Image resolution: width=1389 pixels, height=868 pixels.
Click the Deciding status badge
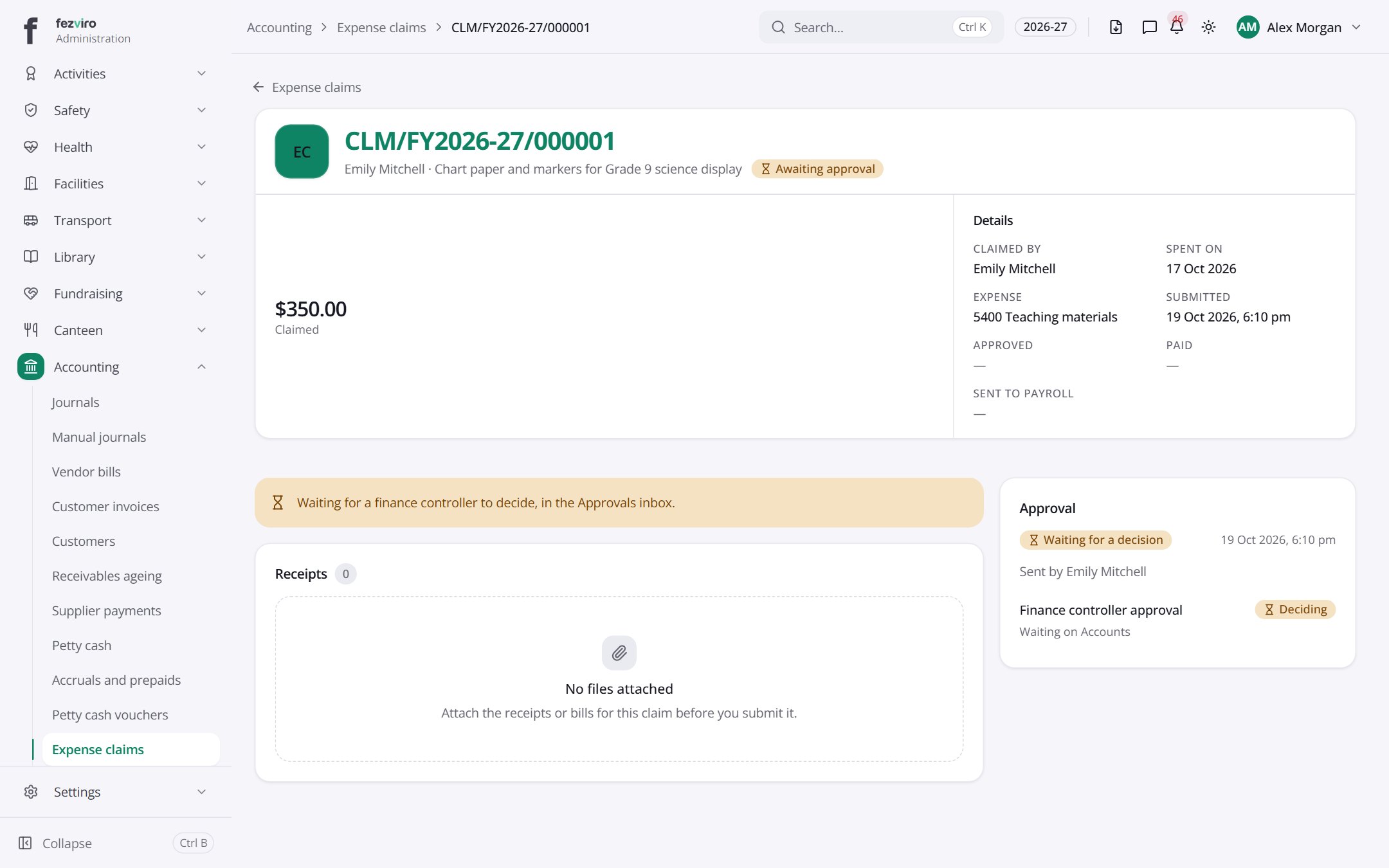1295,609
